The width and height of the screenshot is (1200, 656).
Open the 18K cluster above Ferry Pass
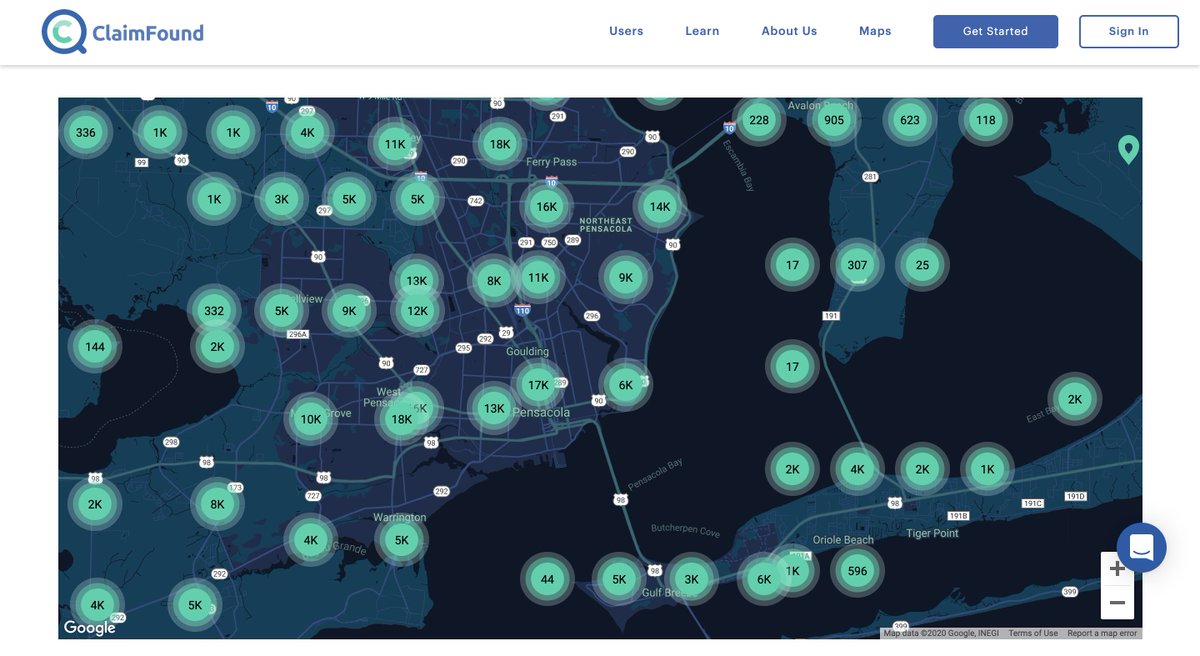coord(500,144)
